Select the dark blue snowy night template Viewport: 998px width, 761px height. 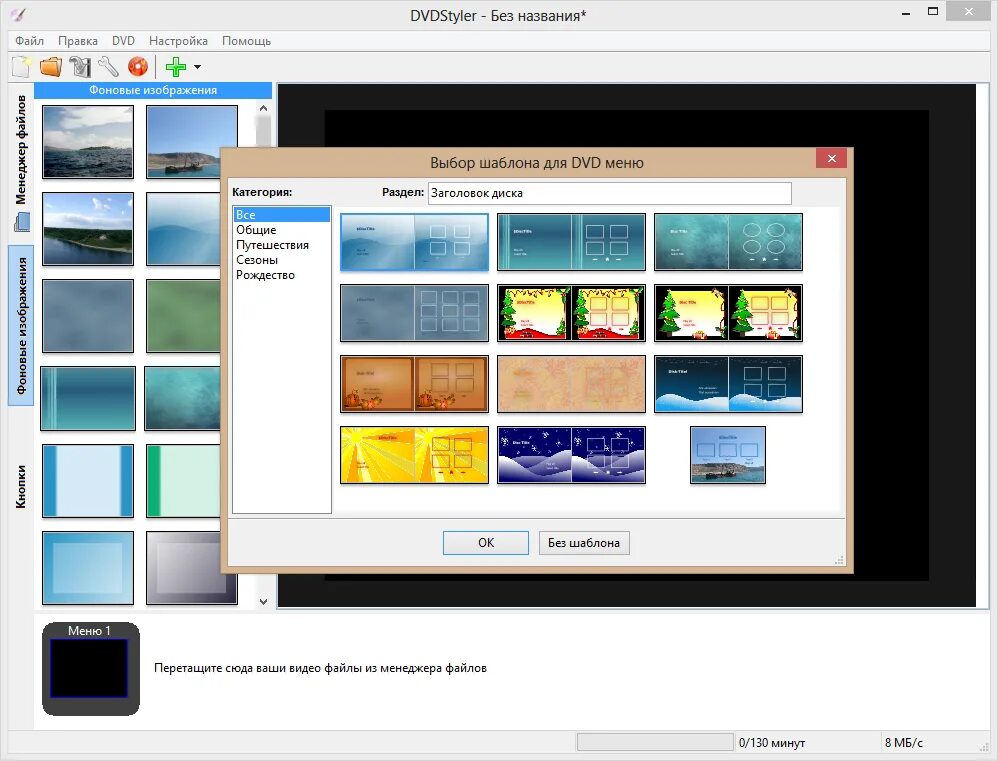[x=728, y=384]
